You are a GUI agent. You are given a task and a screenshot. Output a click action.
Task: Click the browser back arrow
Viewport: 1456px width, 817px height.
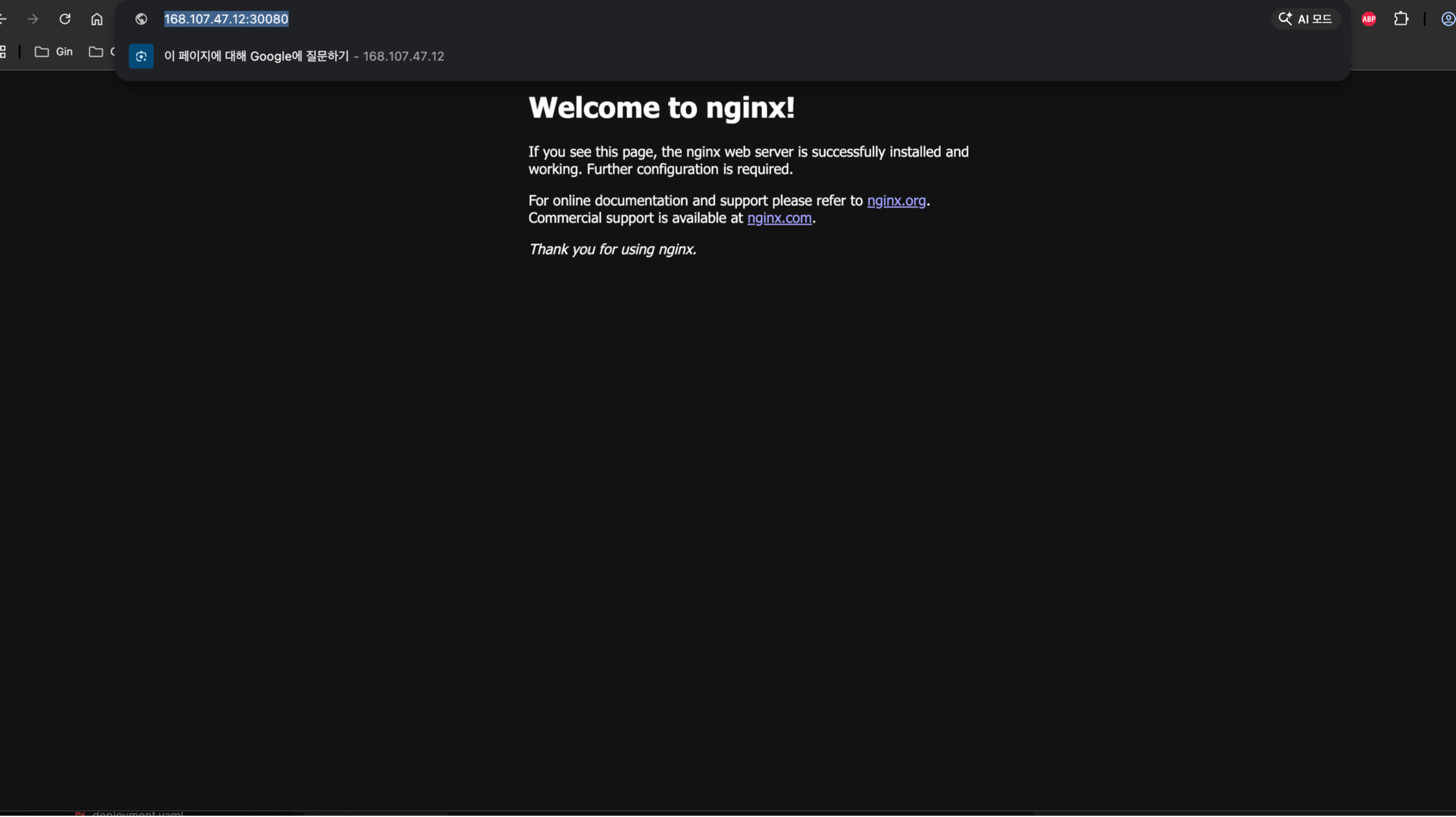3,19
